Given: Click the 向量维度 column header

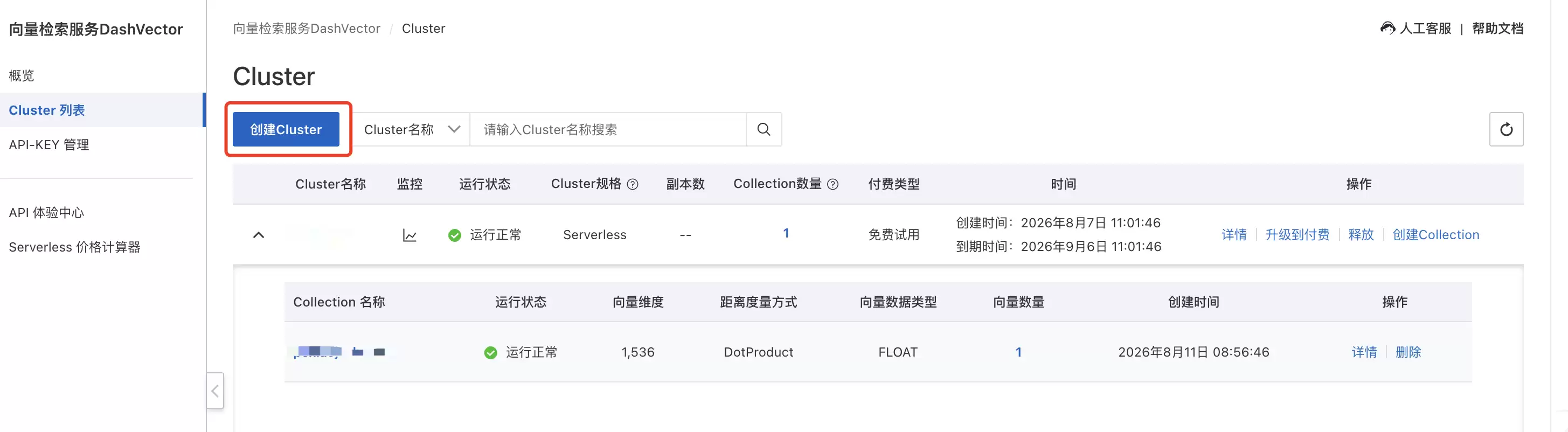Looking at the screenshot, I should click(x=638, y=302).
